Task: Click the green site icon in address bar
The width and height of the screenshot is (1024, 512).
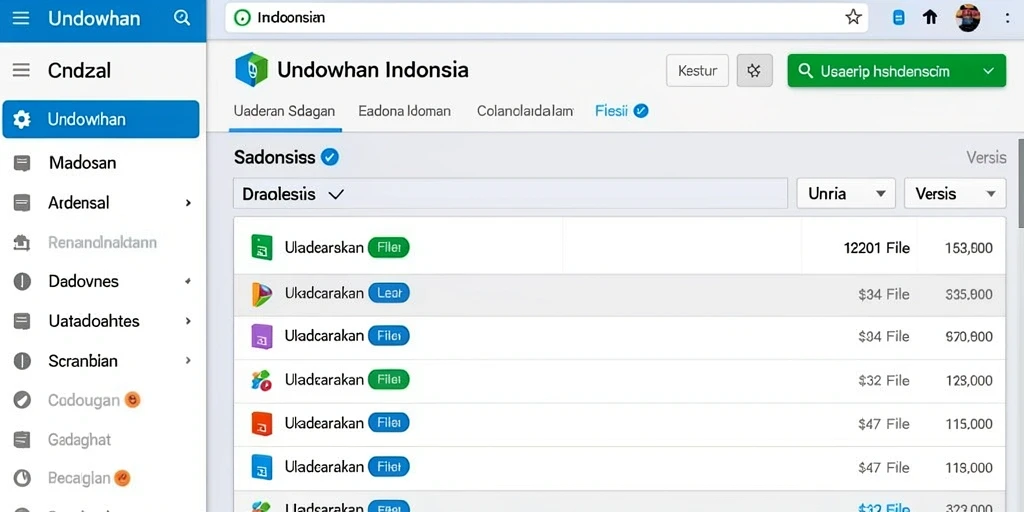Action: (242, 18)
